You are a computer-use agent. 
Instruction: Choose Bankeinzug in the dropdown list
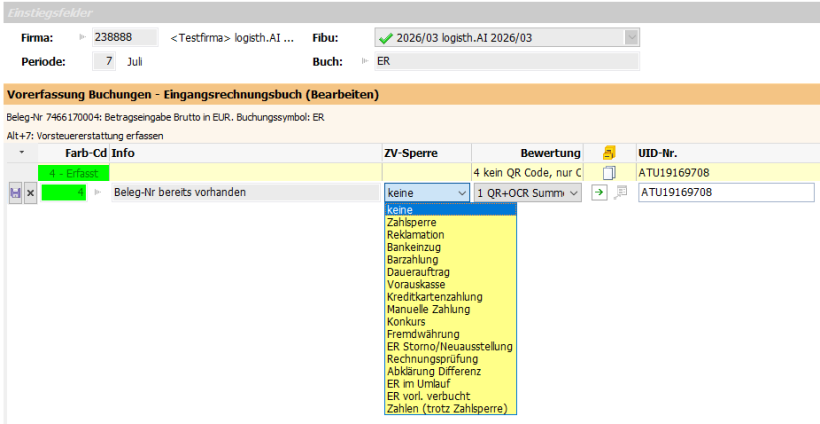click(451, 247)
